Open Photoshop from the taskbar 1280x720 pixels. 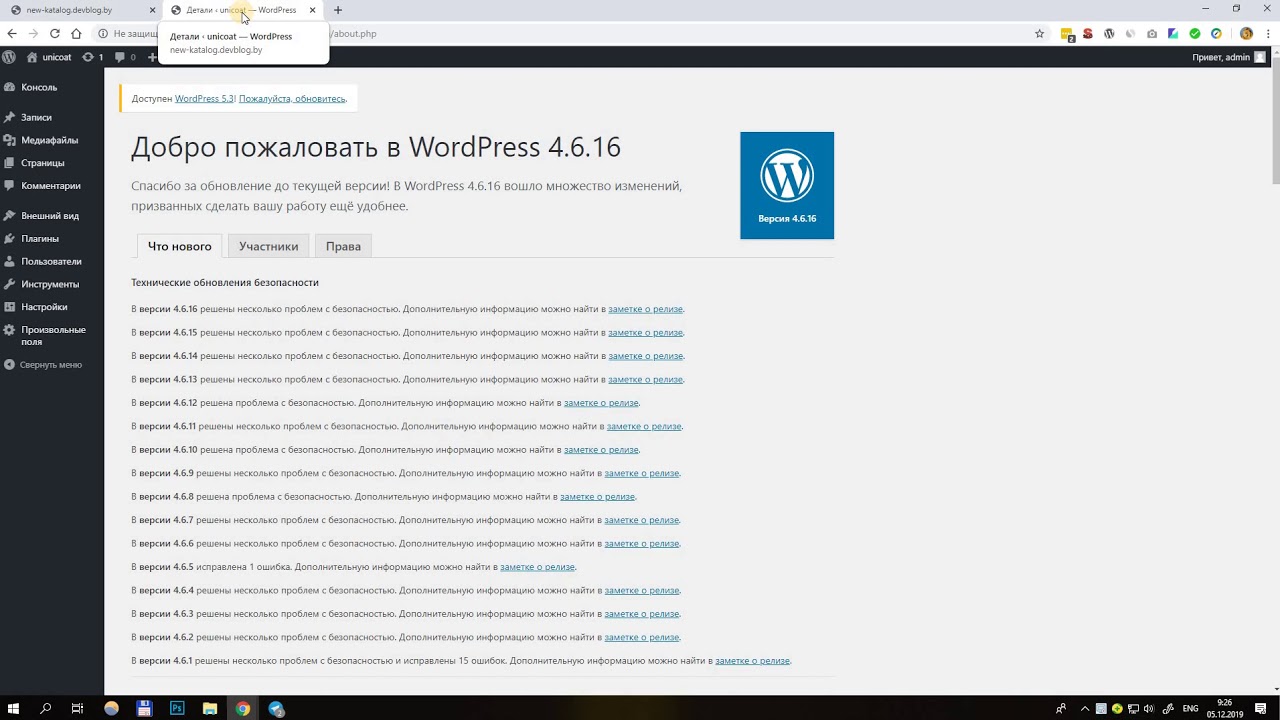(177, 708)
